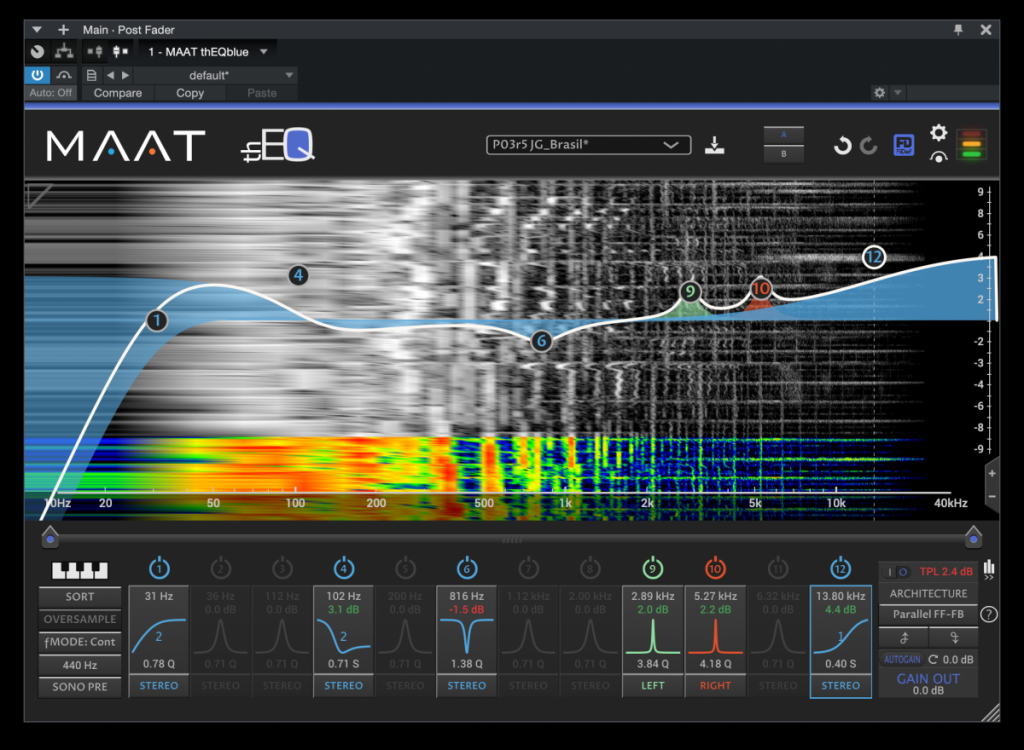Click the pin window icon

(958, 29)
